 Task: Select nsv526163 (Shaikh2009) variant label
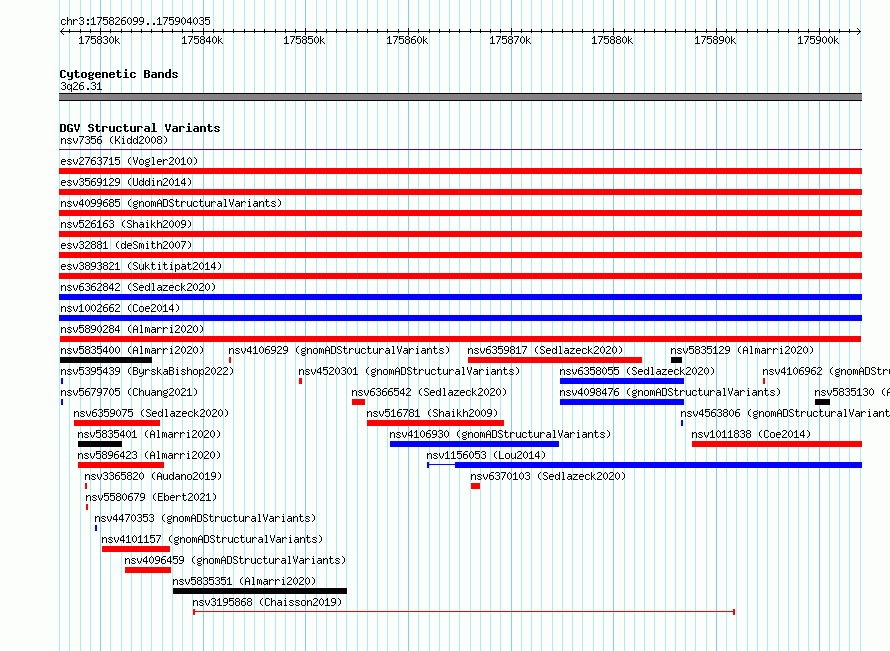click(126, 224)
